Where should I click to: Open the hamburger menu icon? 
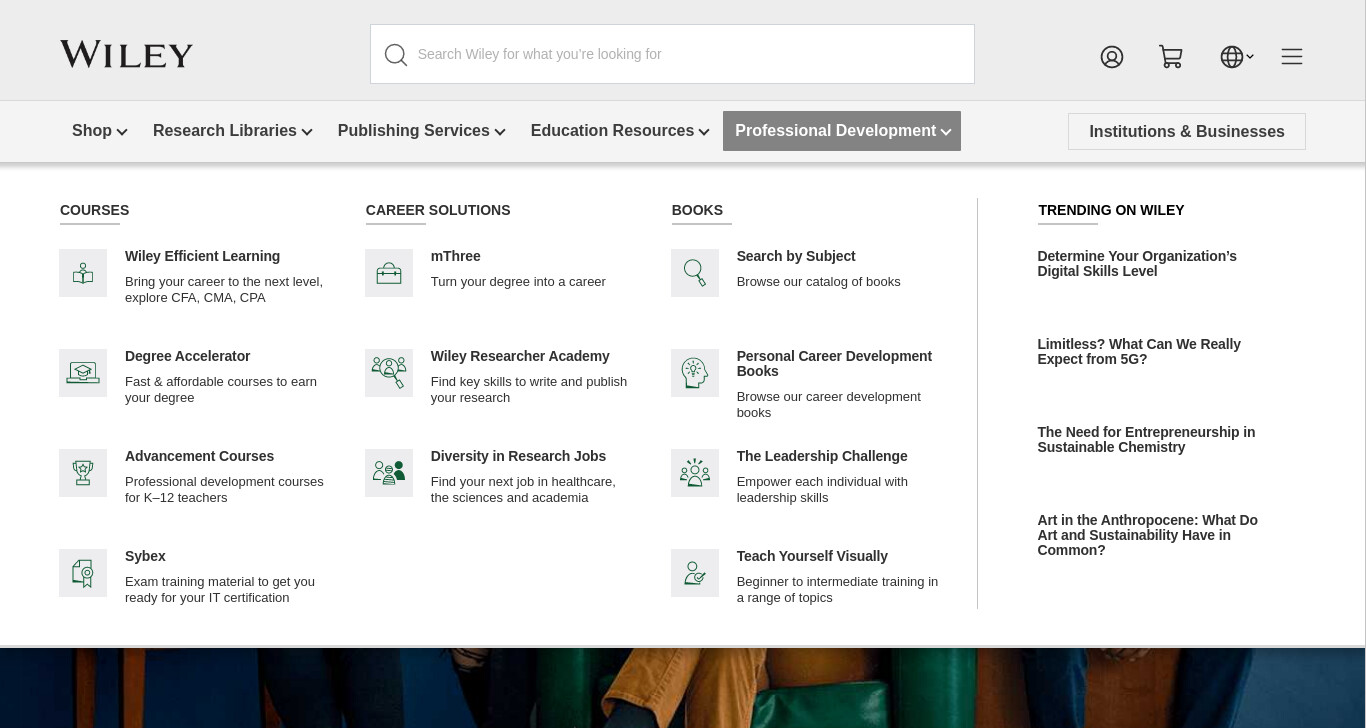pos(1292,57)
